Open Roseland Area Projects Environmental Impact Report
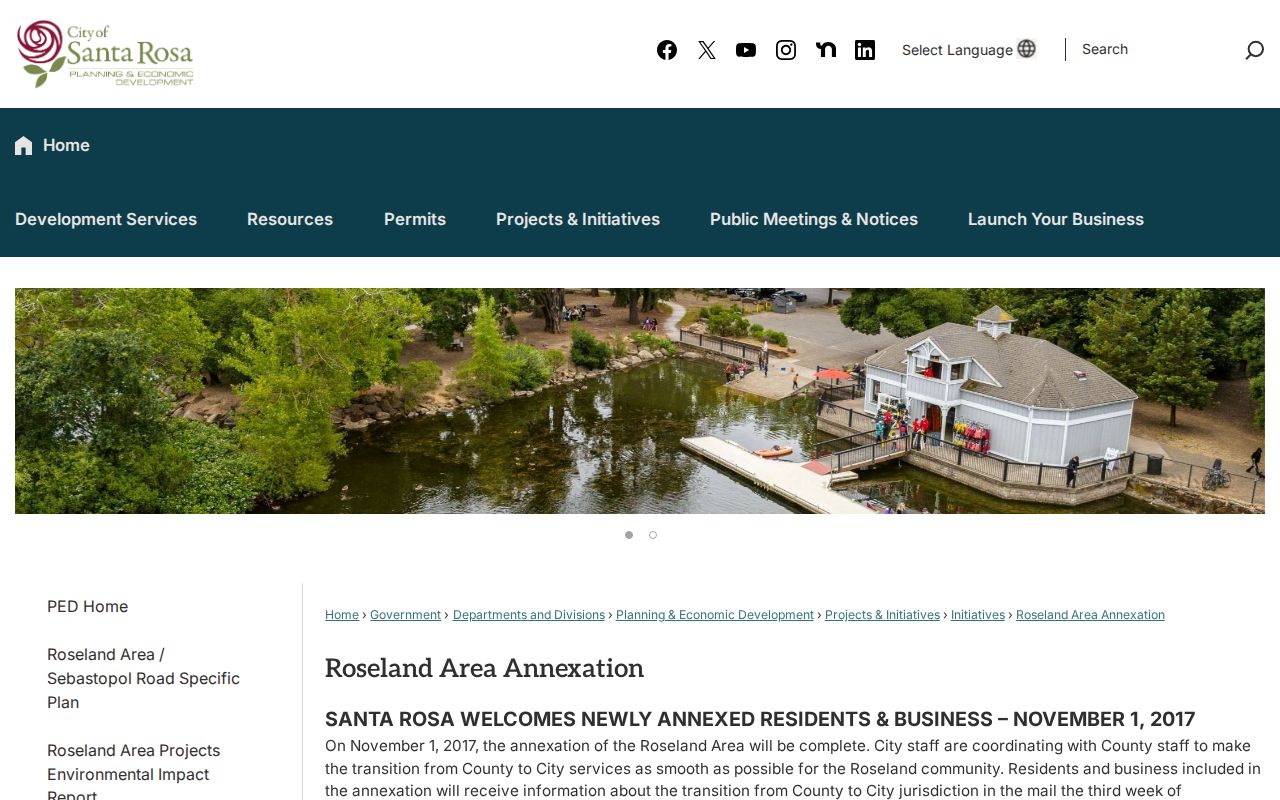 (x=133, y=773)
